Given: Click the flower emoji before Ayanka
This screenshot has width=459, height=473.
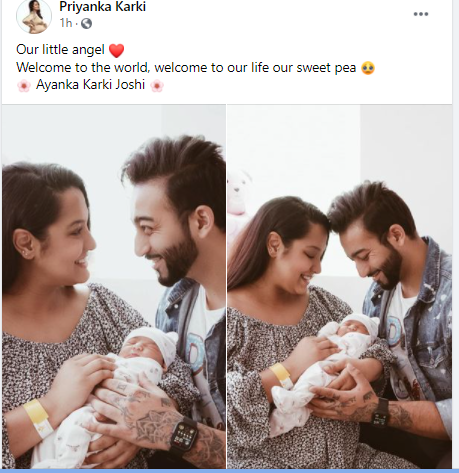Looking at the screenshot, I should (24, 86).
